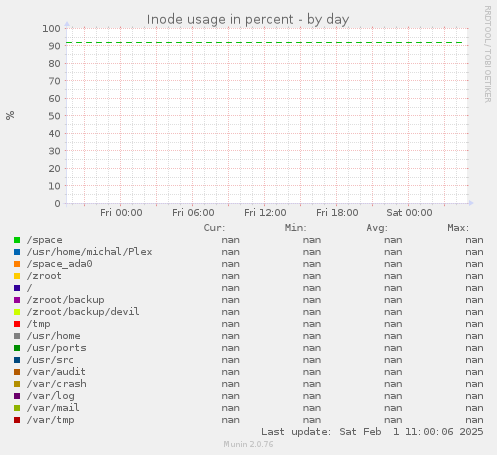Click the Fri 00:00 time axis label
The height and width of the screenshot is (455, 497).
(121, 213)
